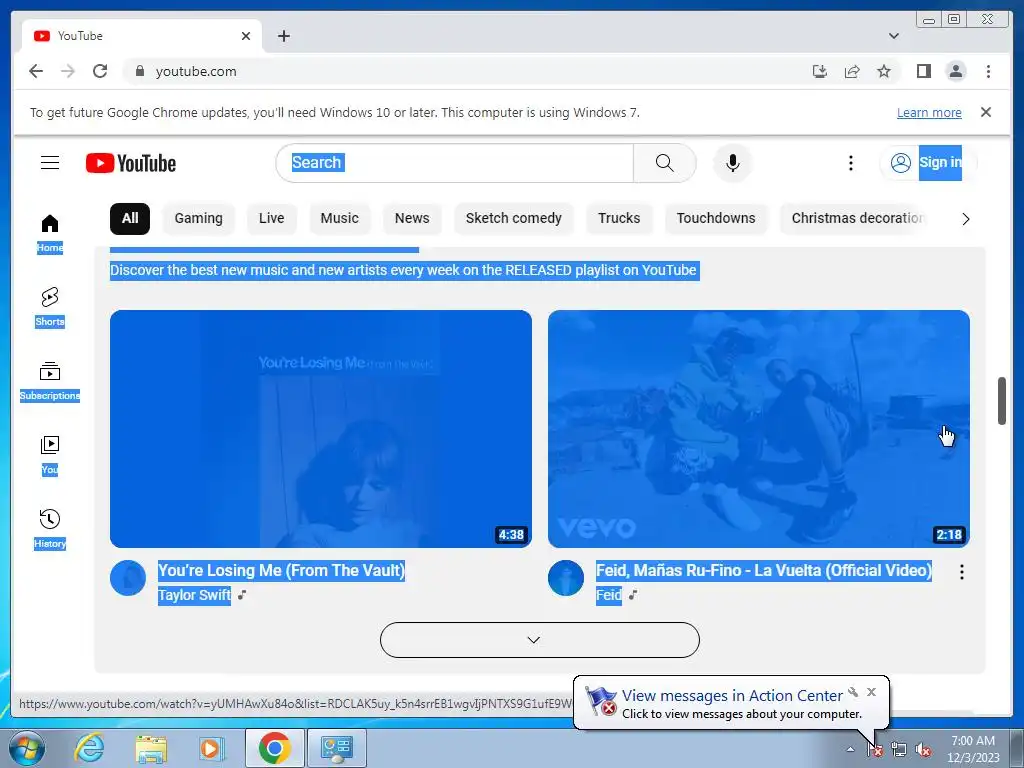Select the Touchdowns category chip
The width and height of the screenshot is (1024, 768).
point(716,218)
